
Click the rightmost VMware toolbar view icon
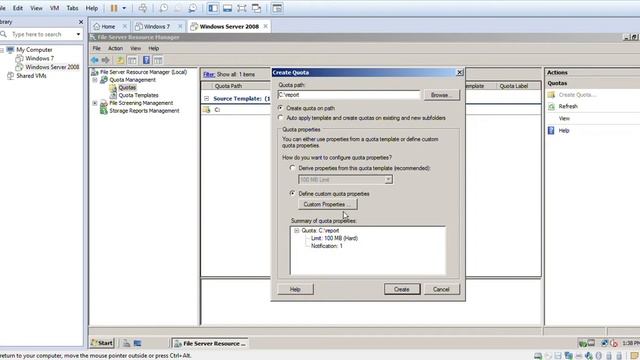click(x=277, y=8)
